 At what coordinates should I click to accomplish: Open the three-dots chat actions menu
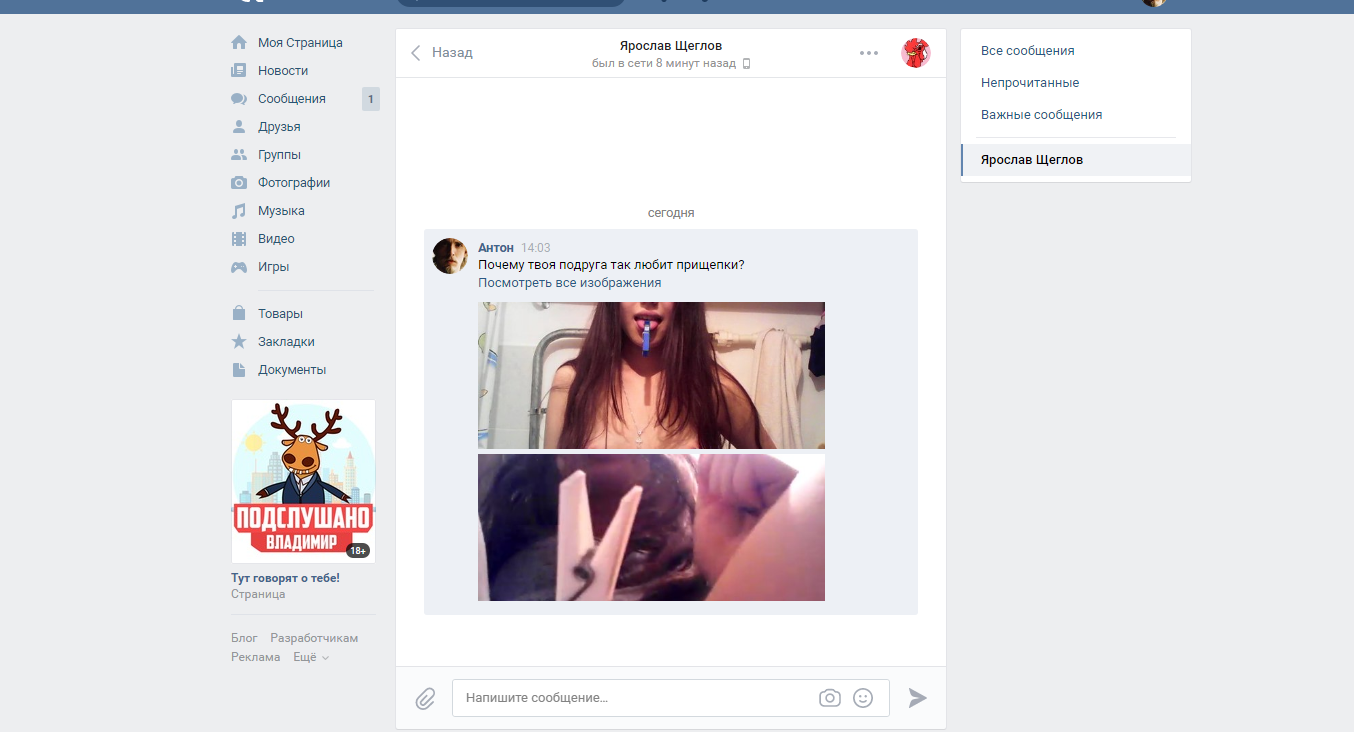[869, 53]
